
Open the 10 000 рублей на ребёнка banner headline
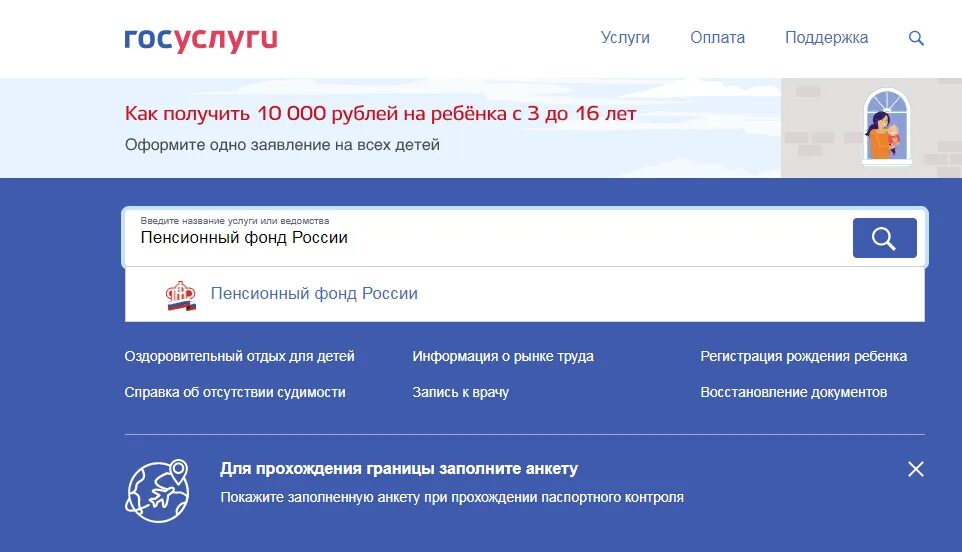point(380,113)
